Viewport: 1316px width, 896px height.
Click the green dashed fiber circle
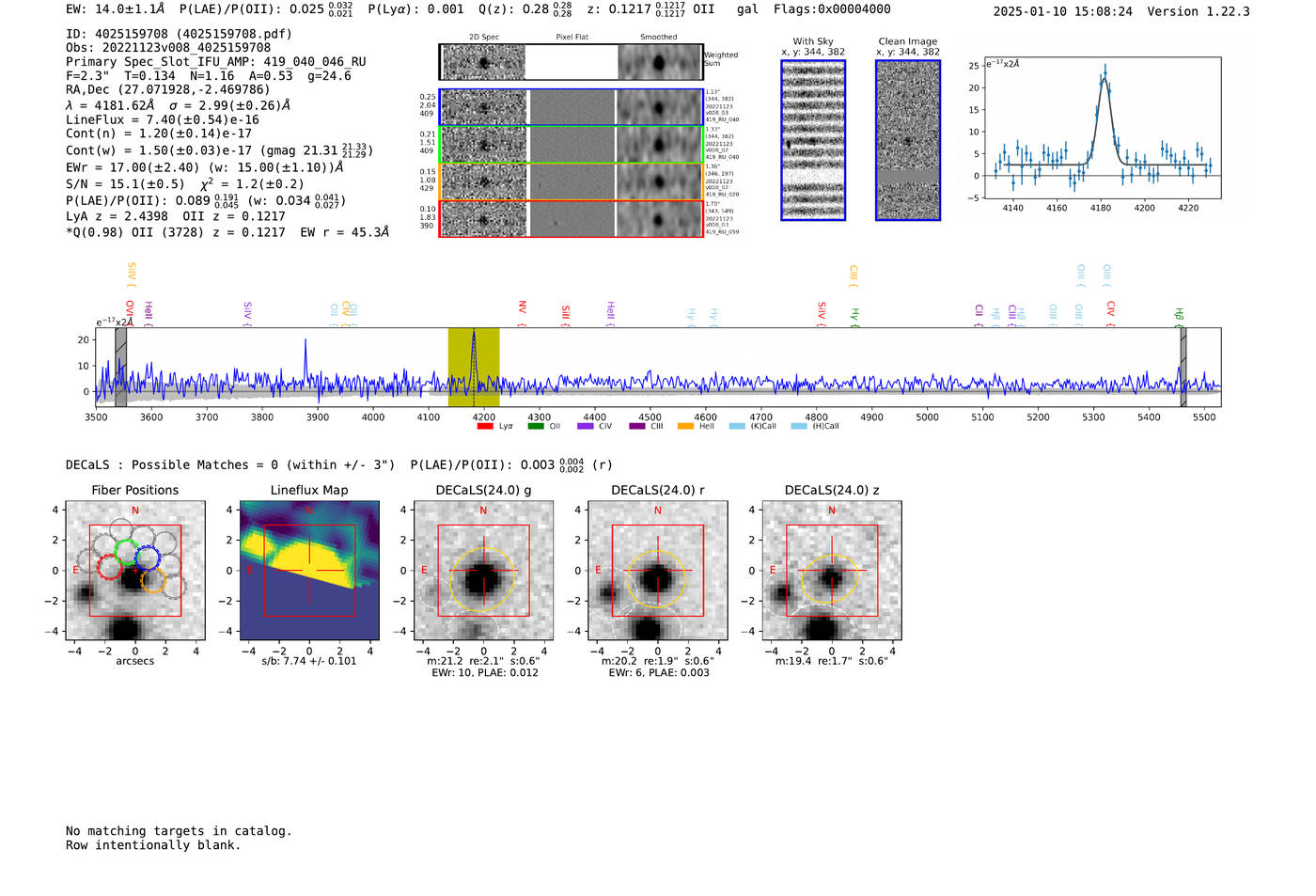(x=126, y=552)
